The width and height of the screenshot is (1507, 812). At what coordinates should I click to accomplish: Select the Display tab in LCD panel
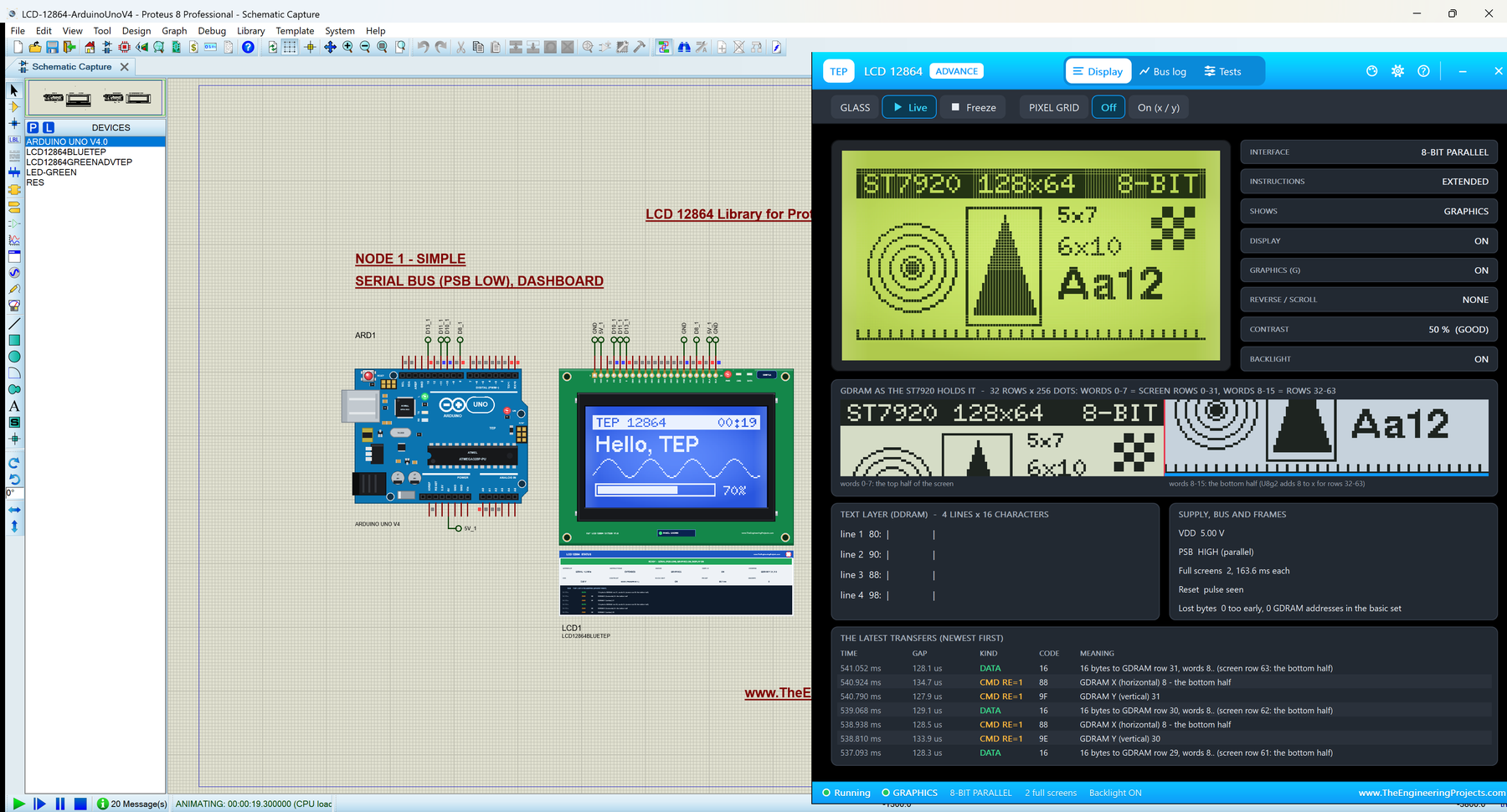tap(1098, 71)
